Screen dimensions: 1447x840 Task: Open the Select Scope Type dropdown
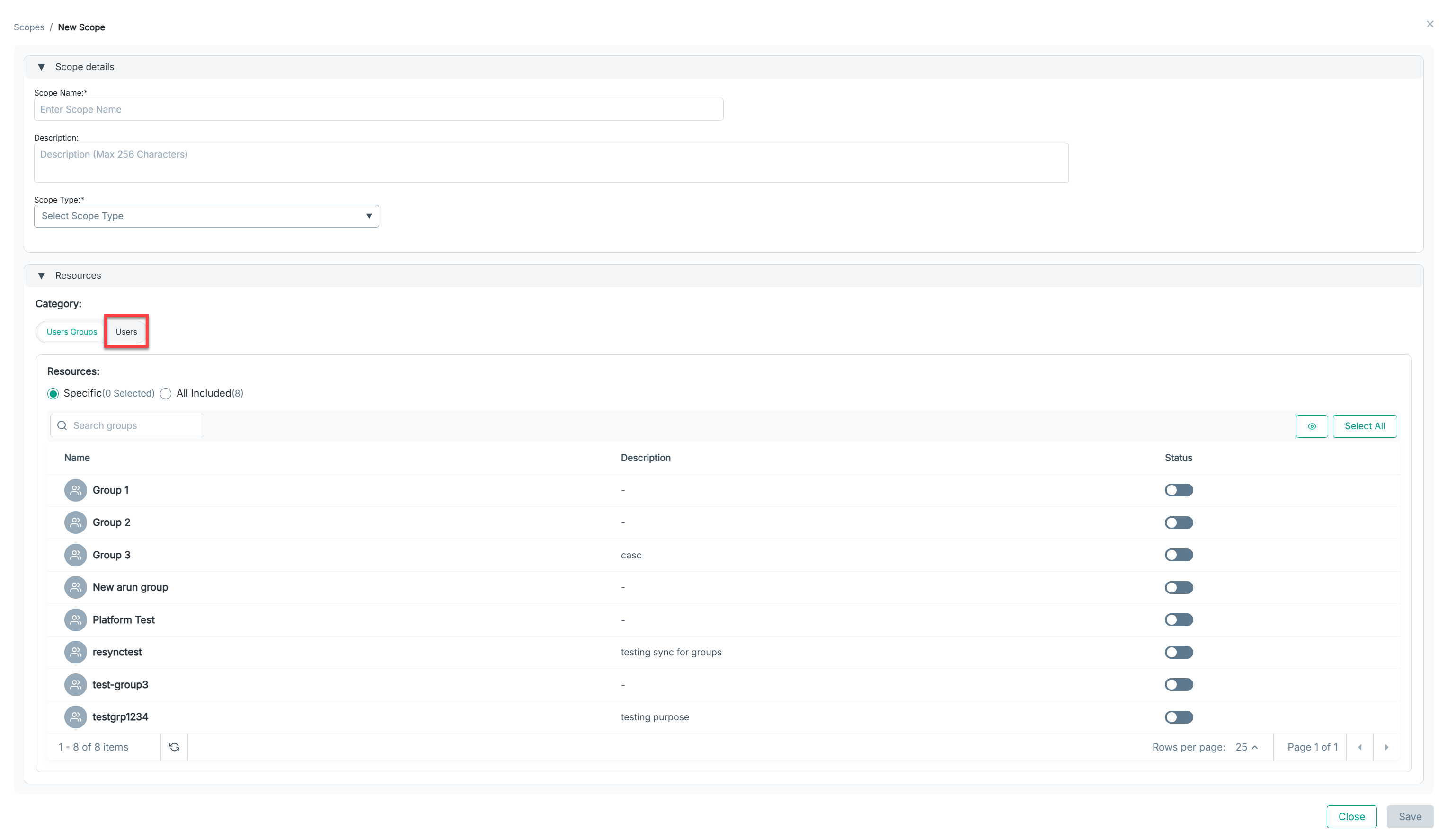(206, 216)
